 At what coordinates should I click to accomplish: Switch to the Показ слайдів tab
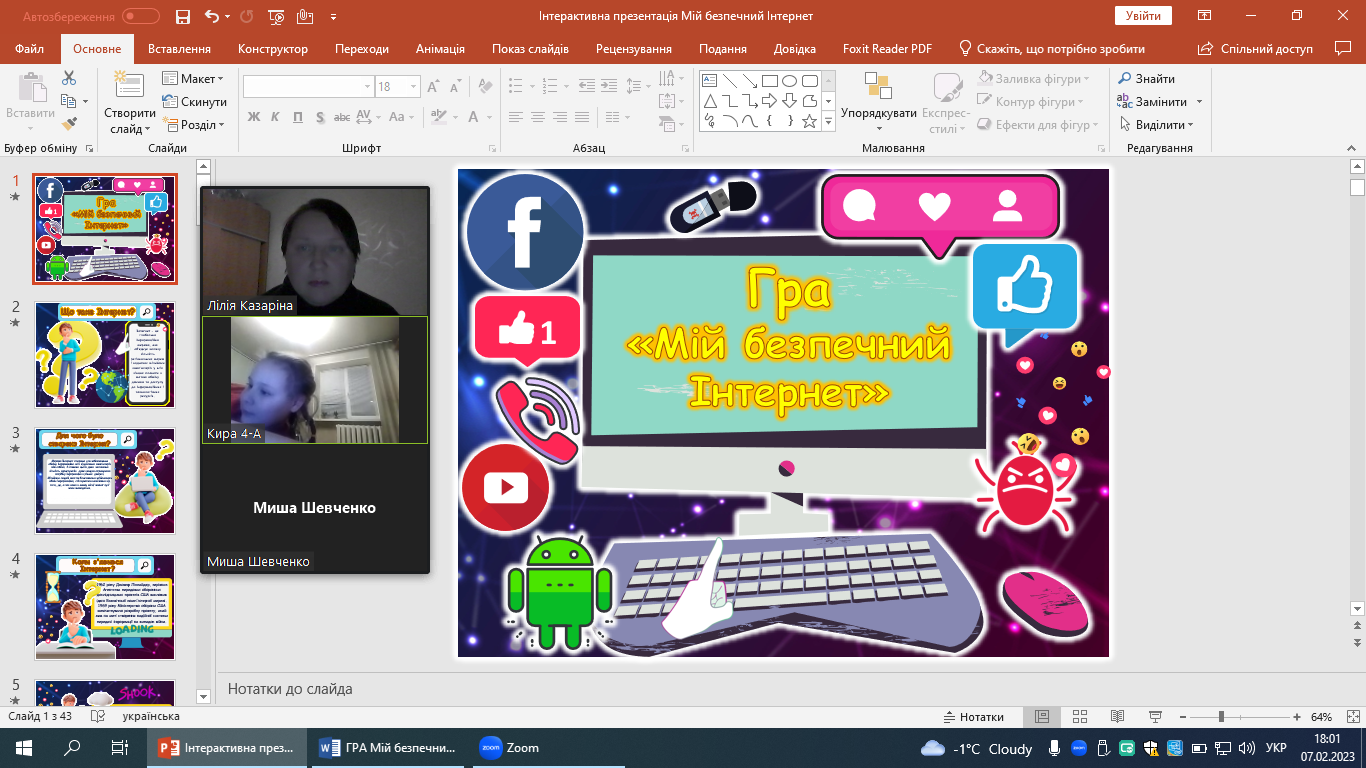(x=530, y=48)
